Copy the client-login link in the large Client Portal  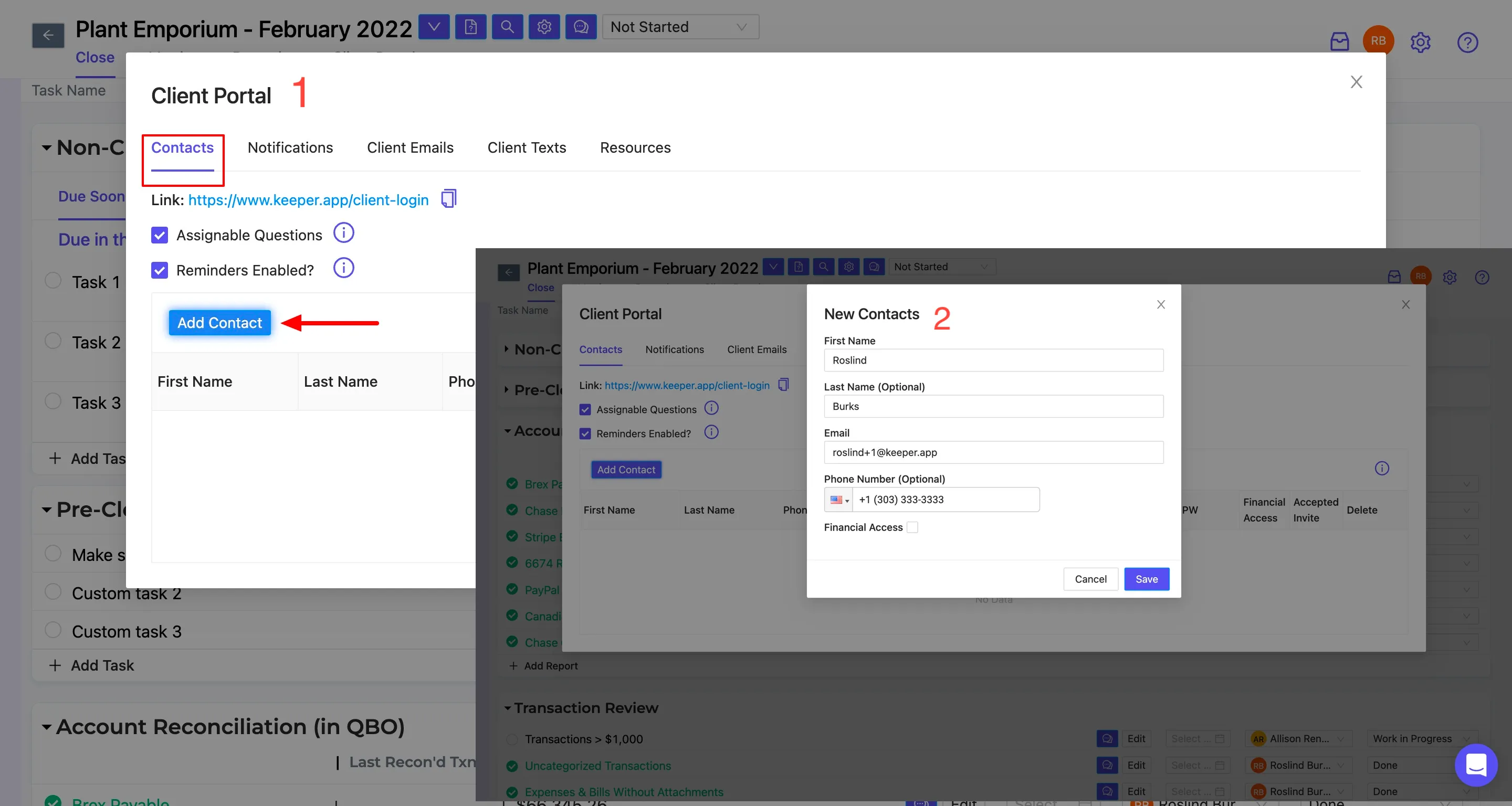(448, 199)
